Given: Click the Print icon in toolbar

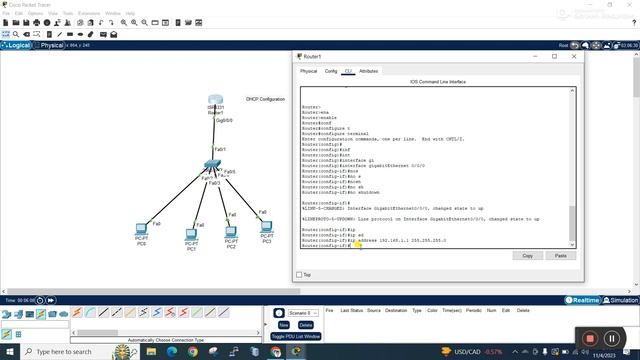Looking at the screenshot, I should (37, 23).
